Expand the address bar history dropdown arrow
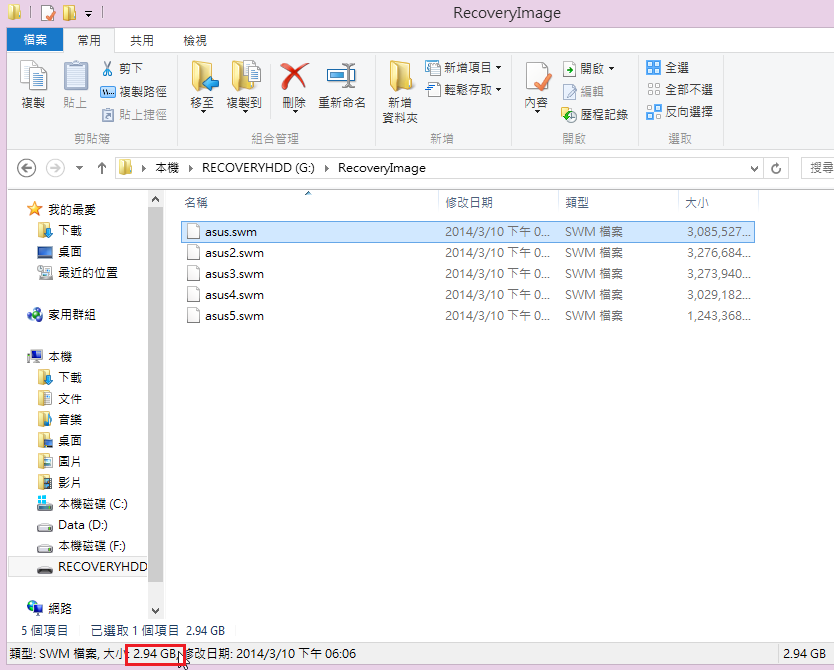Image resolution: width=834 pixels, height=670 pixels. coord(750,168)
